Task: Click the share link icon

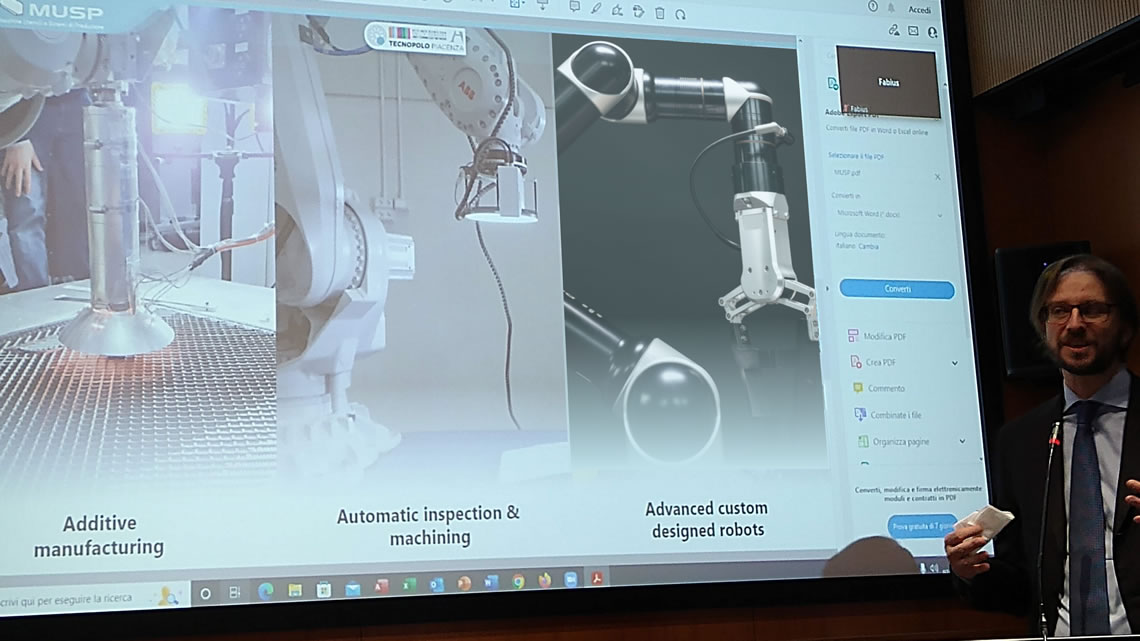Action: pyautogui.click(x=894, y=30)
